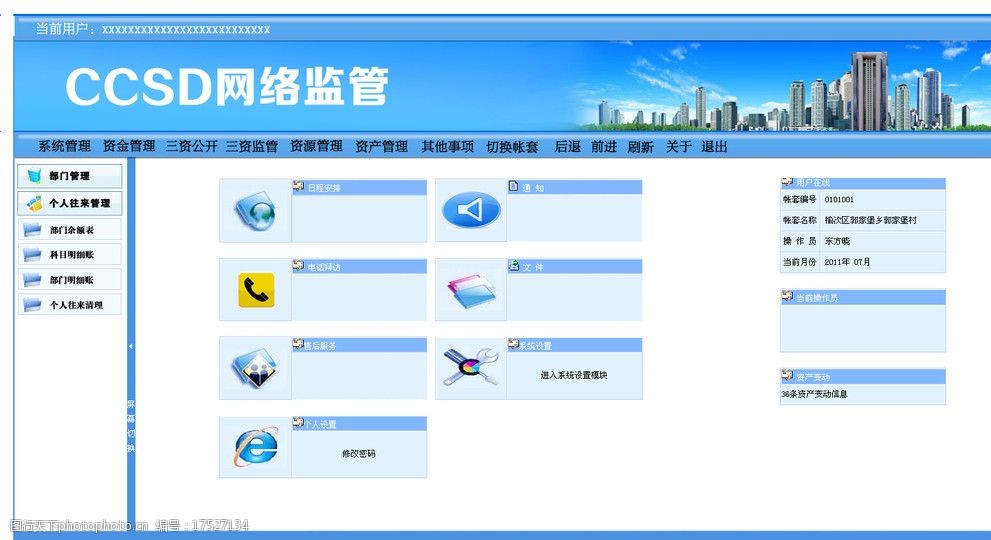Open 科目明细账 sidebar item
This screenshot has height=540, width=991.
tap(70, 254)
